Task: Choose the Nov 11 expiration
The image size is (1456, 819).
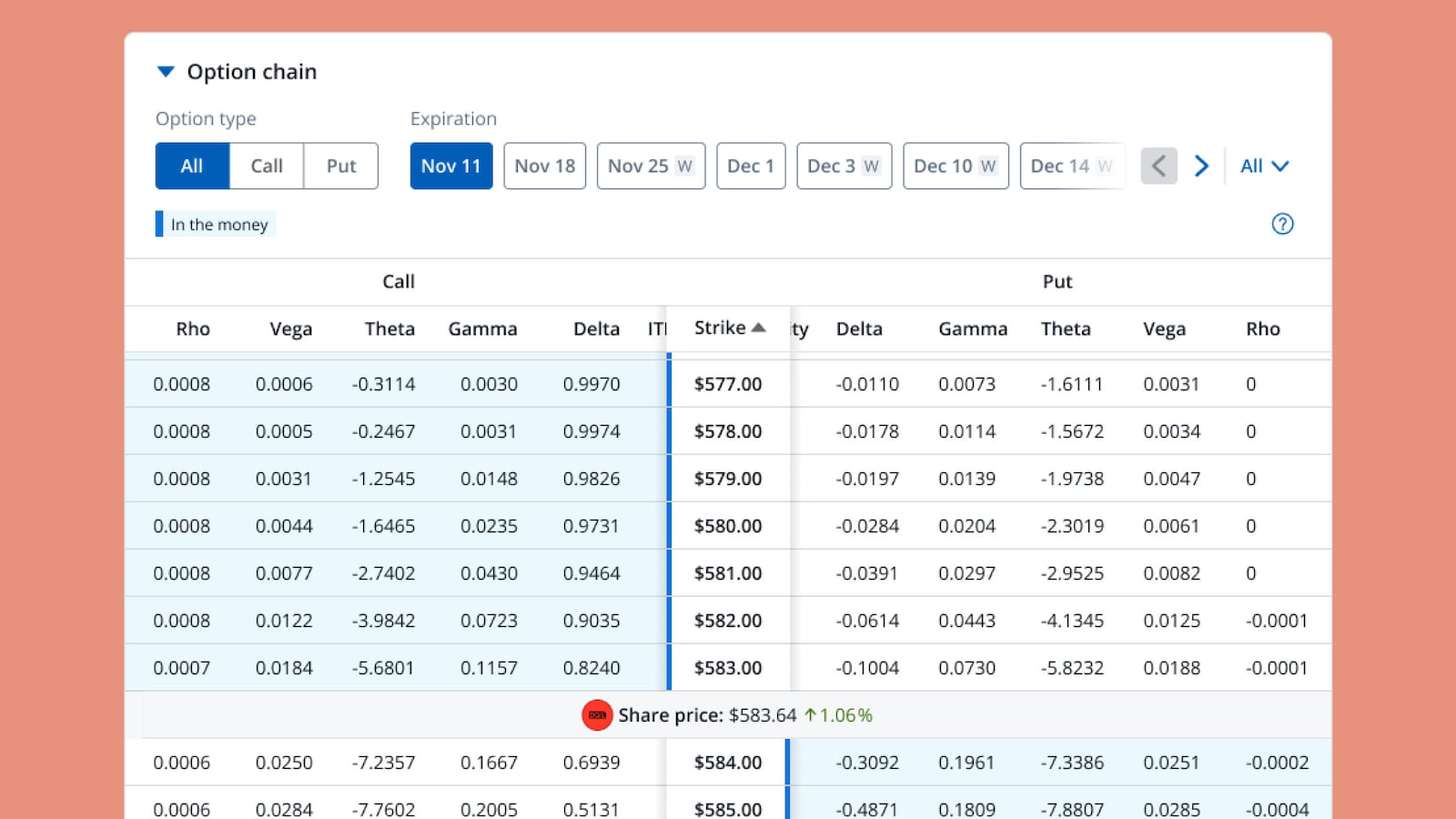Action: (x=450, y=166)
